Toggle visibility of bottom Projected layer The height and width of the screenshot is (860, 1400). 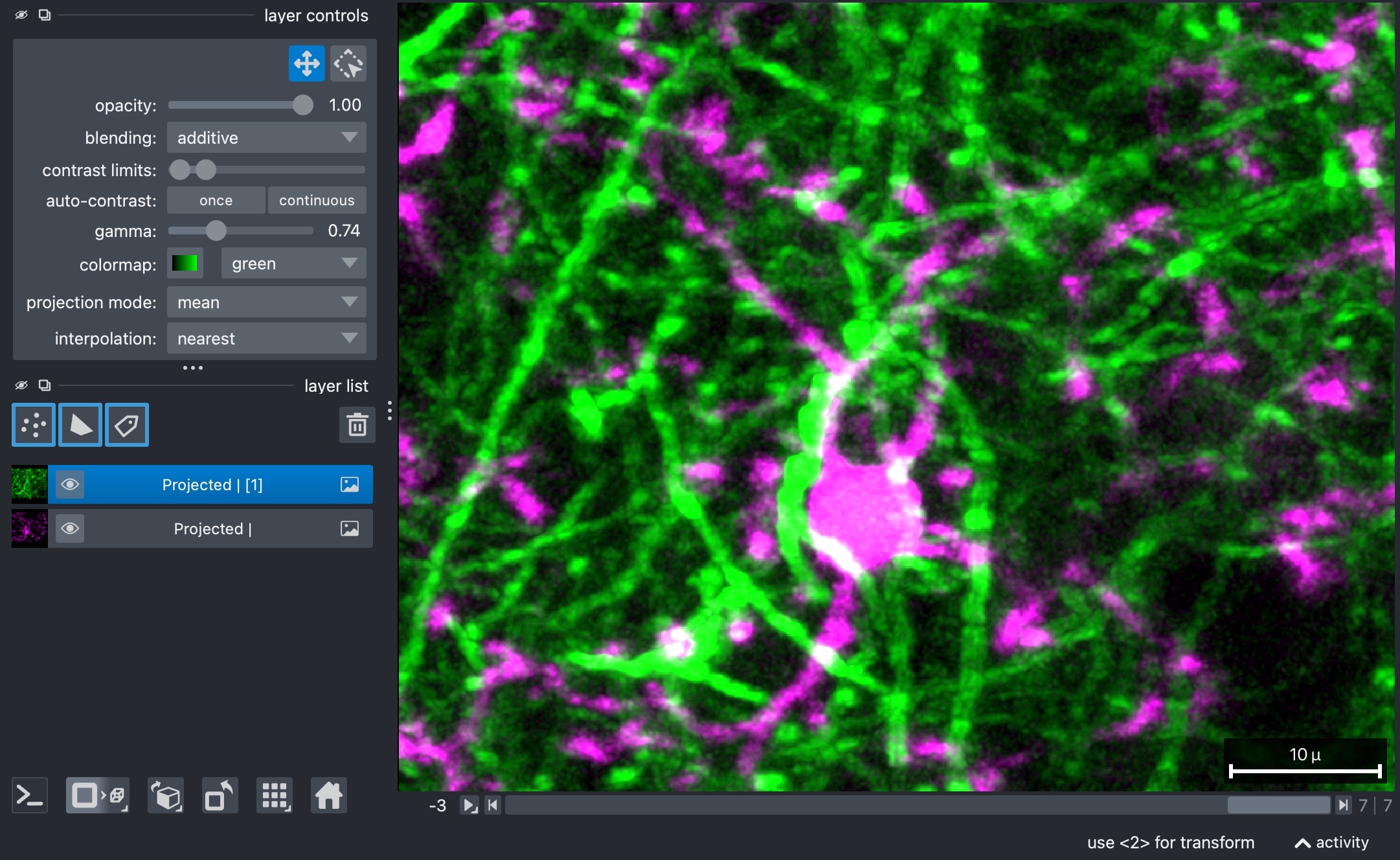point(70,528)
